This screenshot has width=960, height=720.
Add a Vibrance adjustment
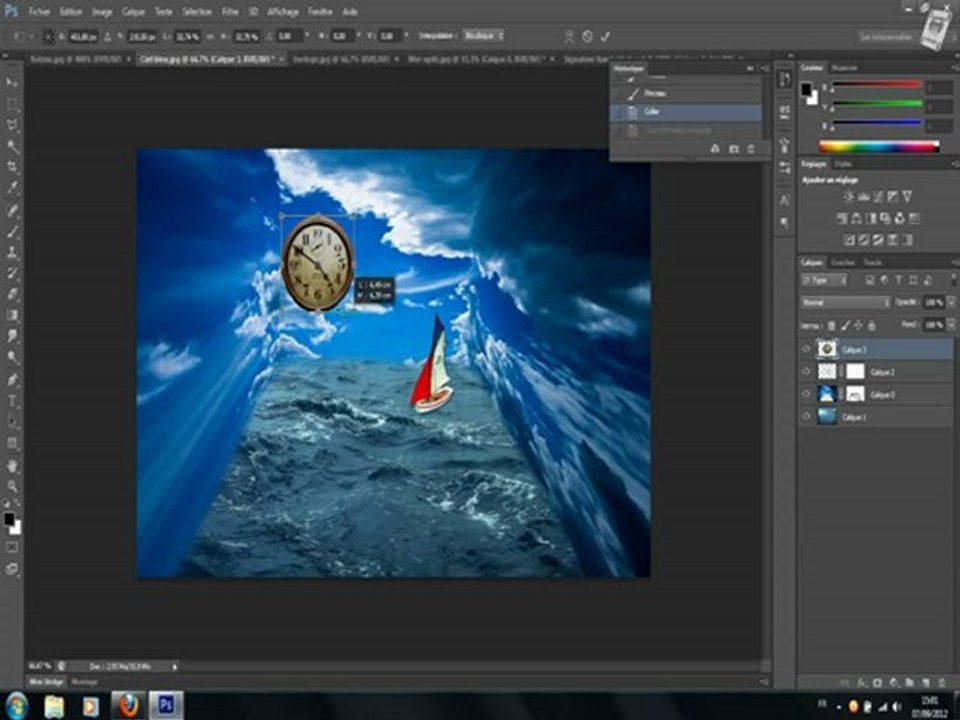coord(907,197)
